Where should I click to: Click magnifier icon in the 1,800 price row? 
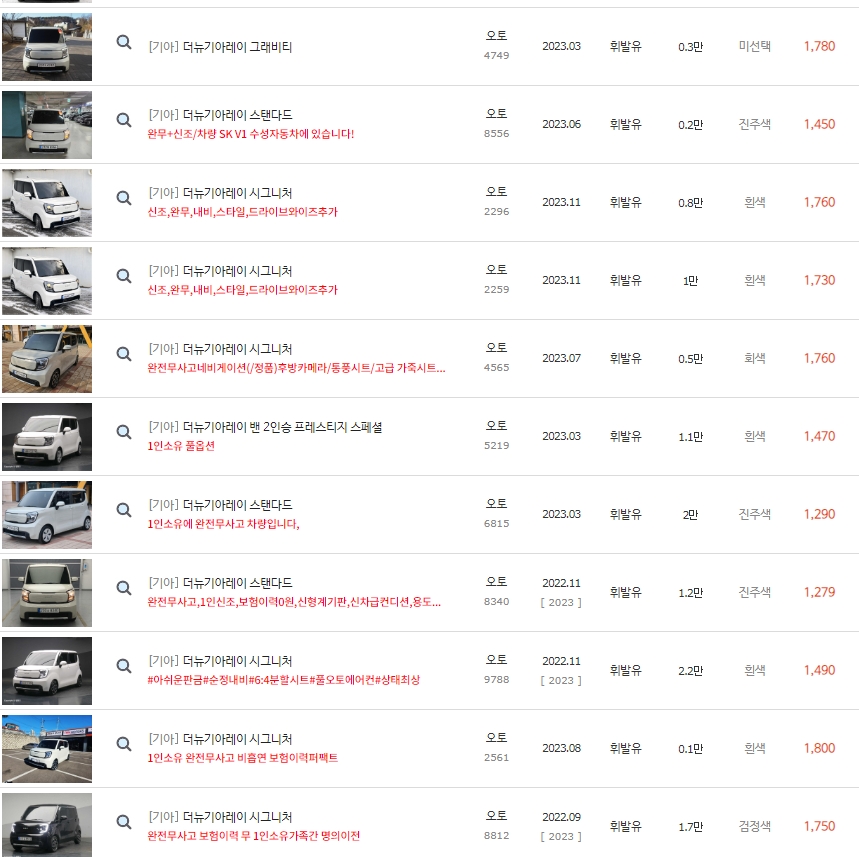pos(124,744)
